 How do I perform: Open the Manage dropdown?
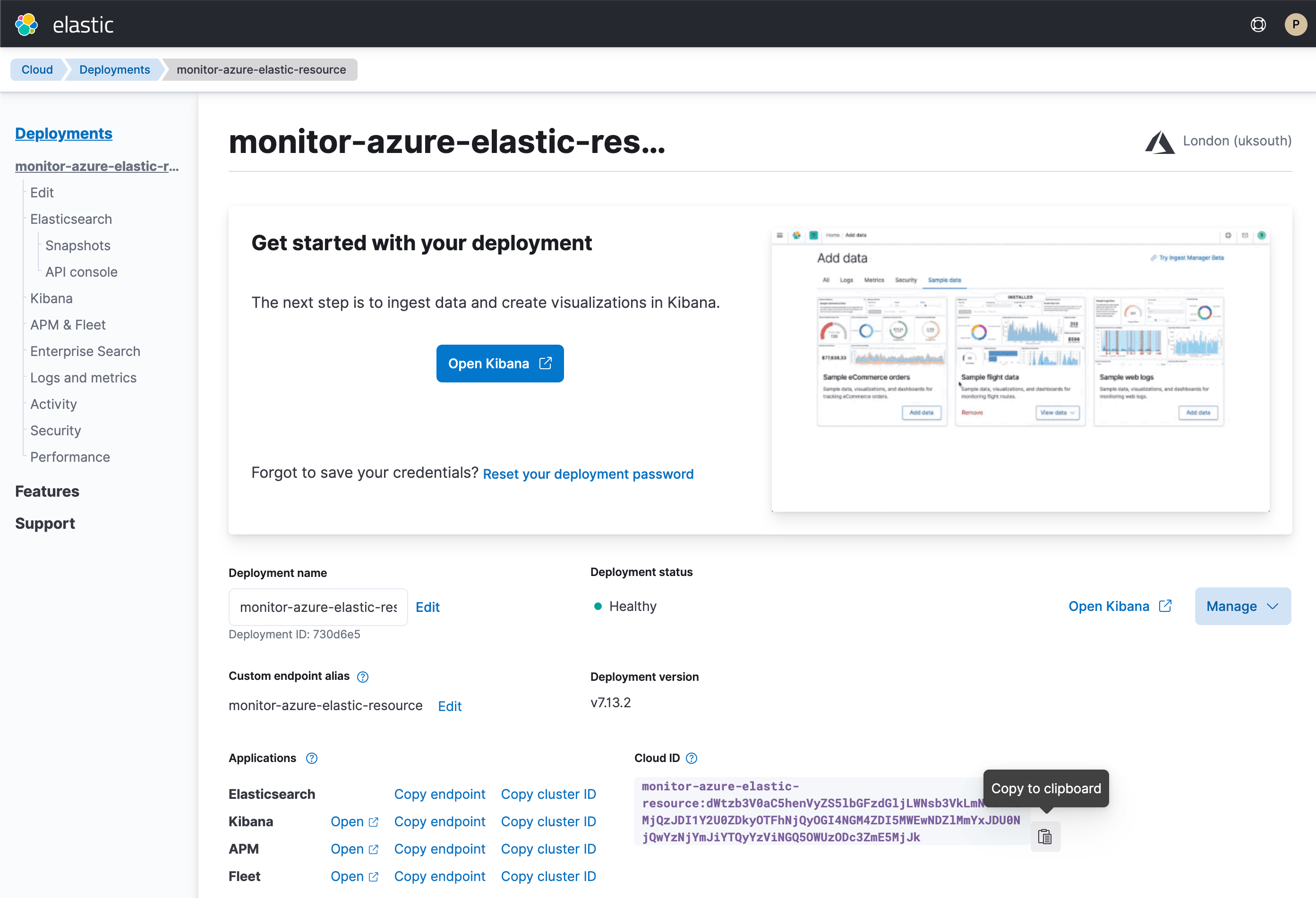(1242, 606)
